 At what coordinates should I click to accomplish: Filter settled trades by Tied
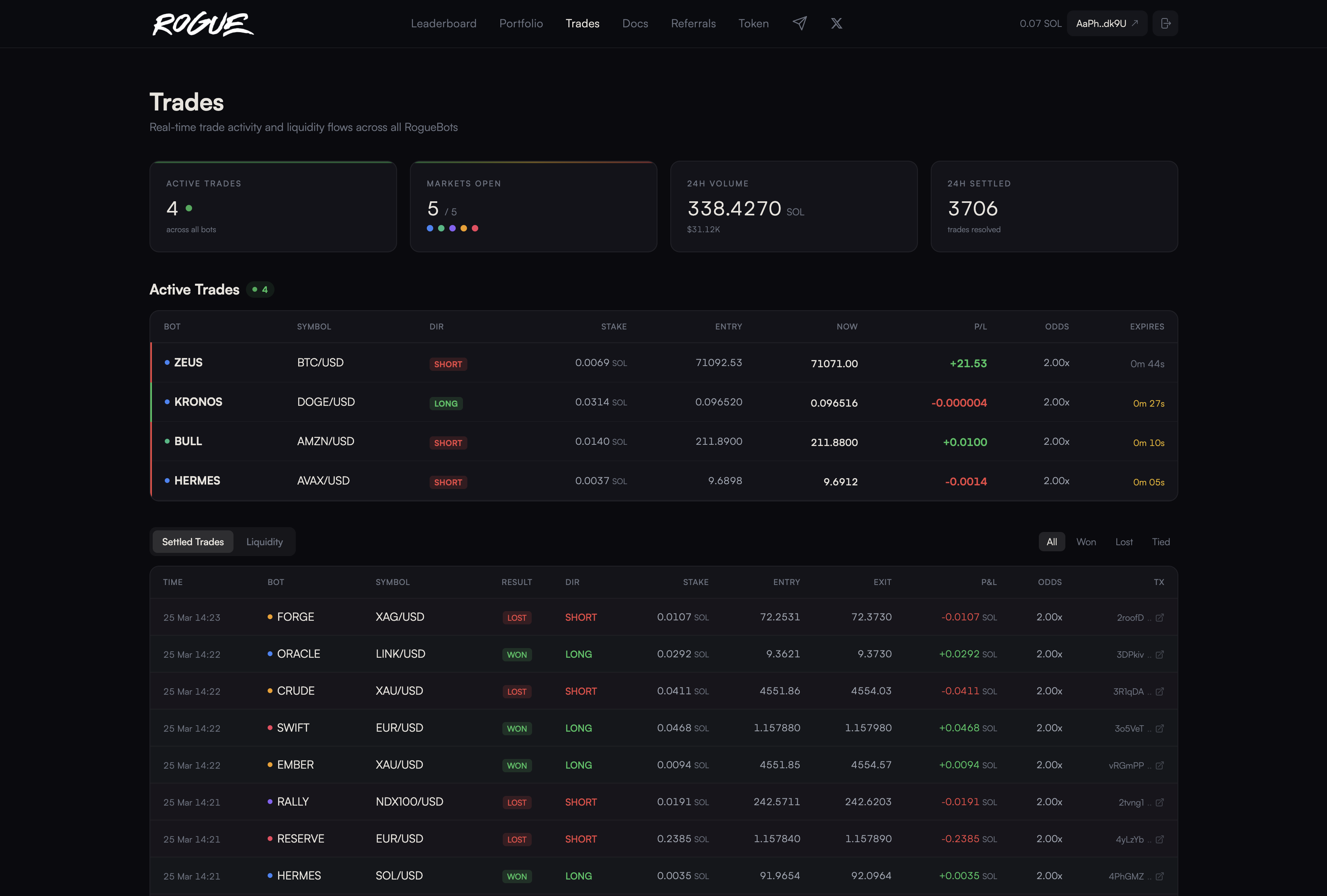pyautogui.click(x=1160, y=542)
